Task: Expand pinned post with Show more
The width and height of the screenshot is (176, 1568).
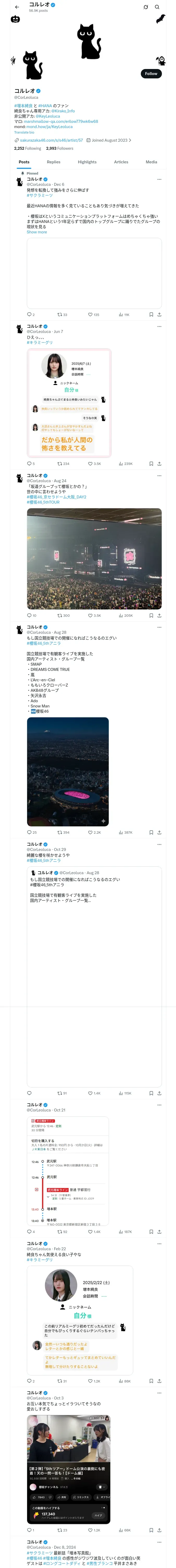Action: click(37, 232)
